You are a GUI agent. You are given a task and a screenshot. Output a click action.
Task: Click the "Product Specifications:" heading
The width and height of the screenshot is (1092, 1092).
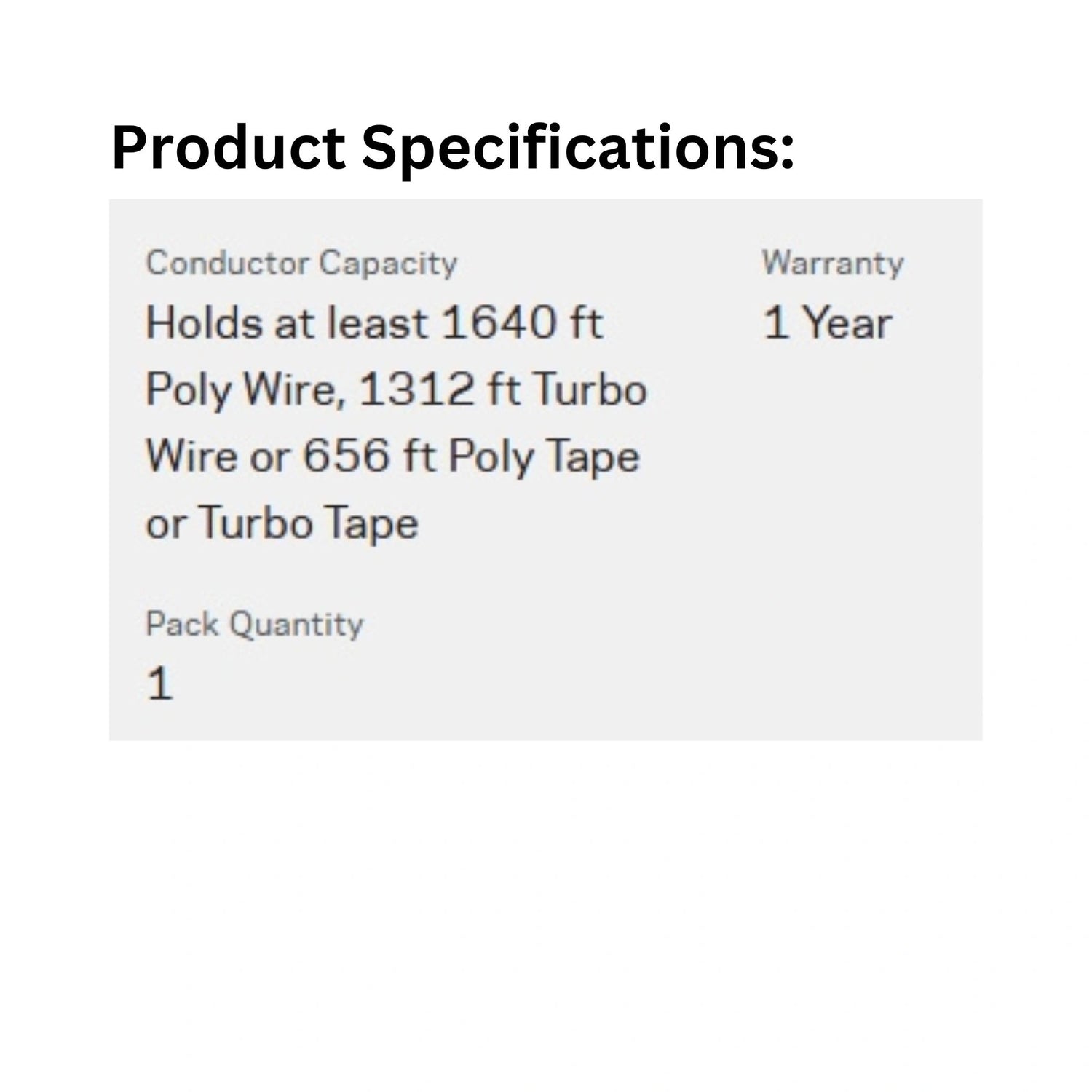(452, 149)
